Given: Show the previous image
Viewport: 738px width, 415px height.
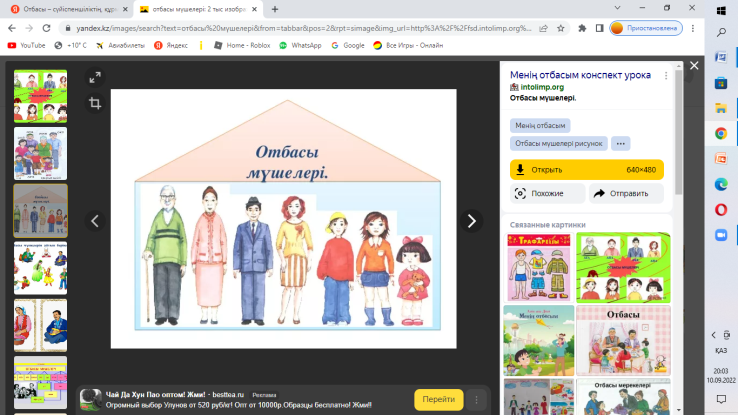Looking at the screenshot, I should point(95,221).
